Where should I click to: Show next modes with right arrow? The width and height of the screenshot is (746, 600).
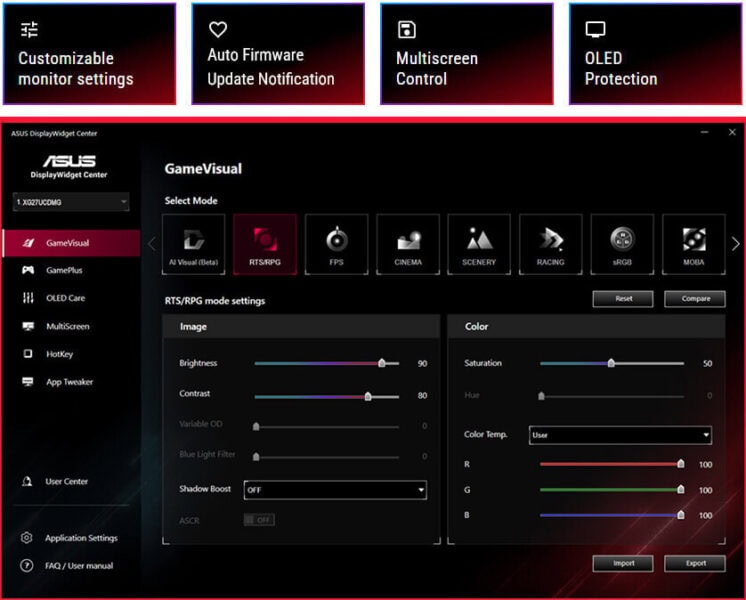click(x=736, y=244)
